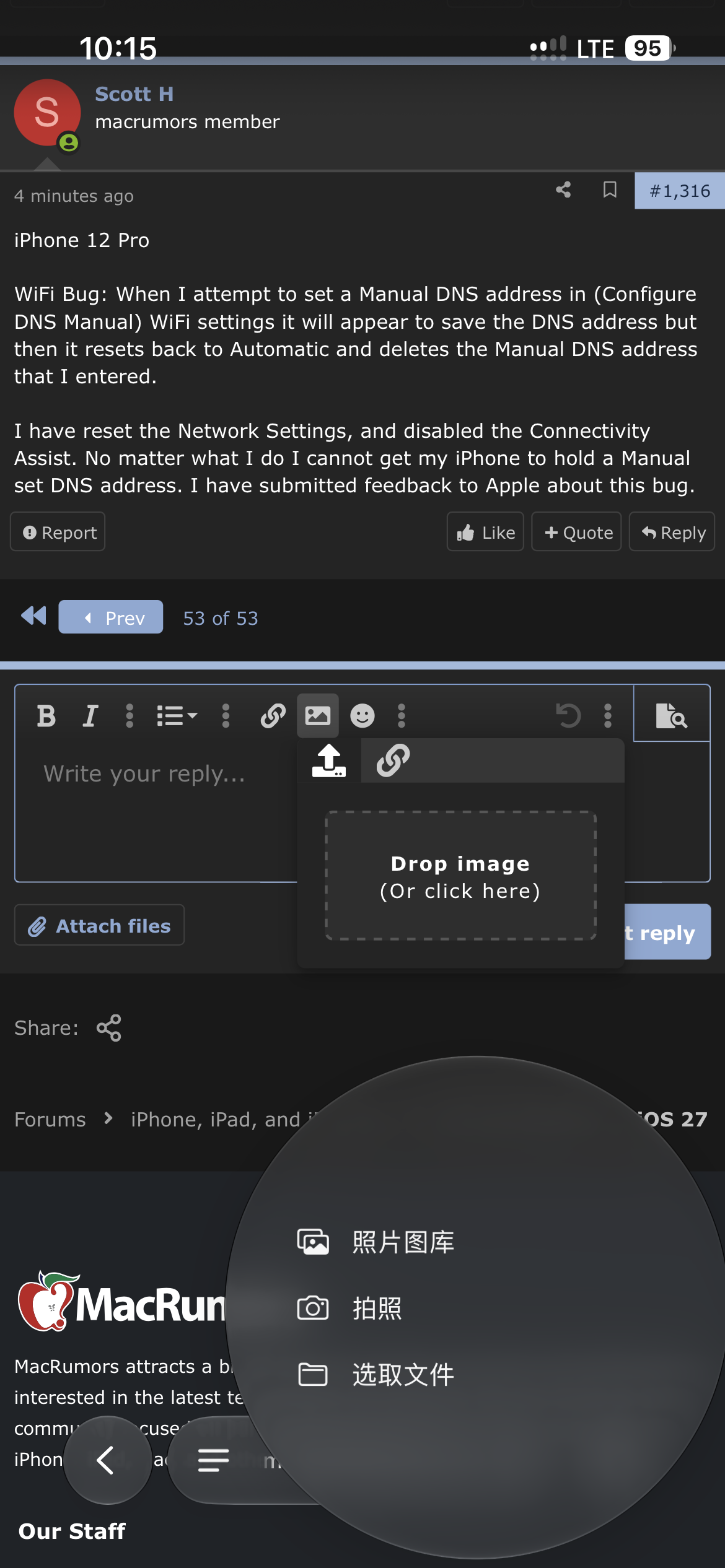Undo last edit in reply editor
Screen dimensions: 725x1568
(x=568, y=716)
